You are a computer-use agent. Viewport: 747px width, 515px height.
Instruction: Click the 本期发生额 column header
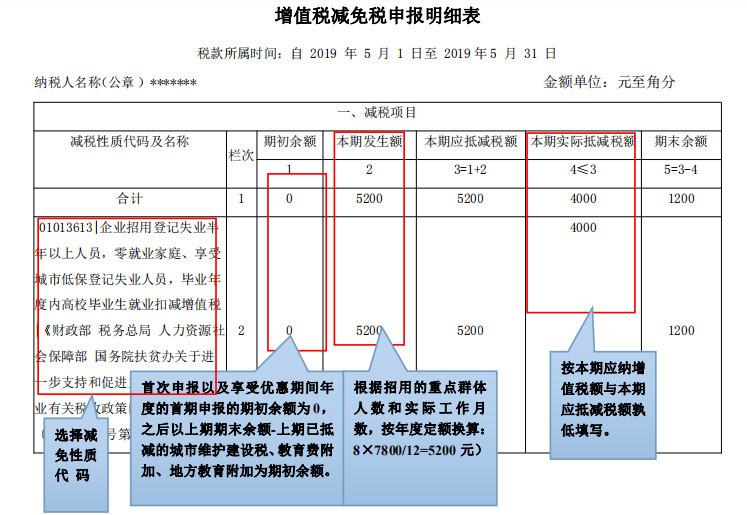[x=369, y=141]
